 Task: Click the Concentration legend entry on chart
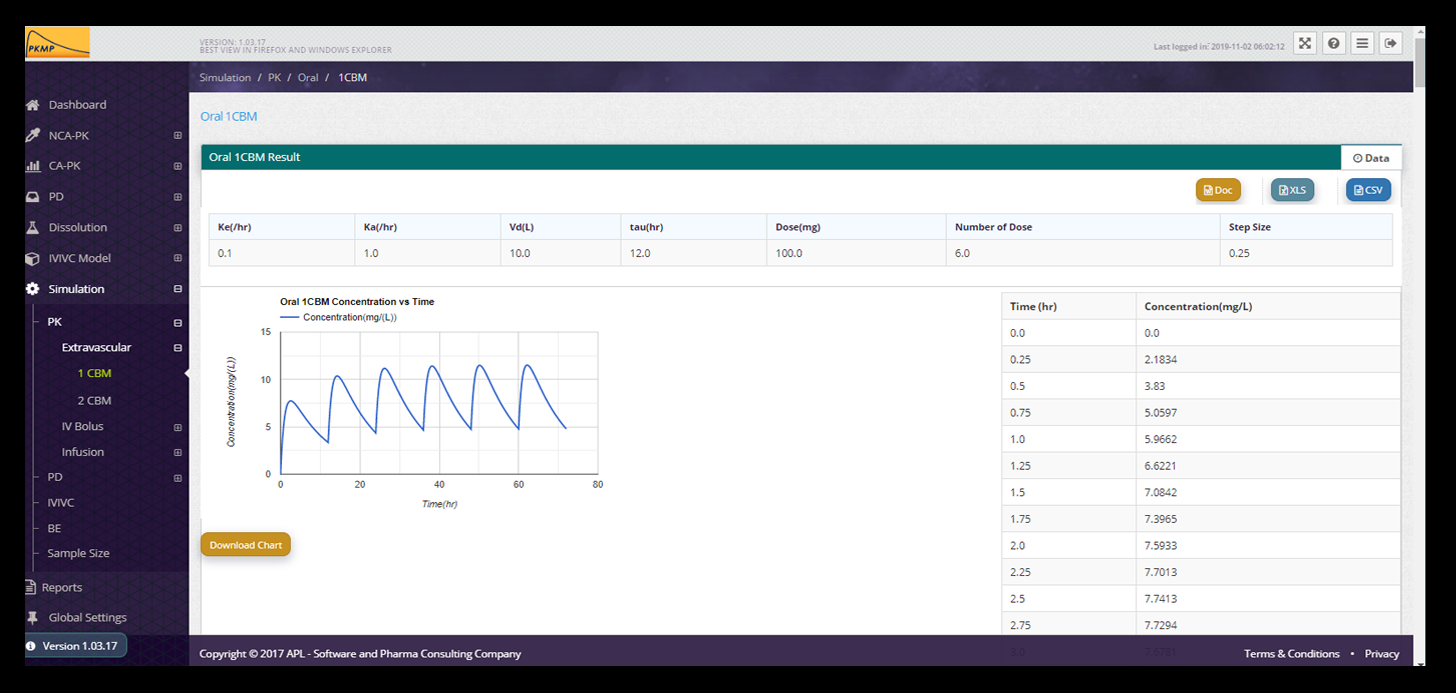pyautogui.click(x=339, y=317)
